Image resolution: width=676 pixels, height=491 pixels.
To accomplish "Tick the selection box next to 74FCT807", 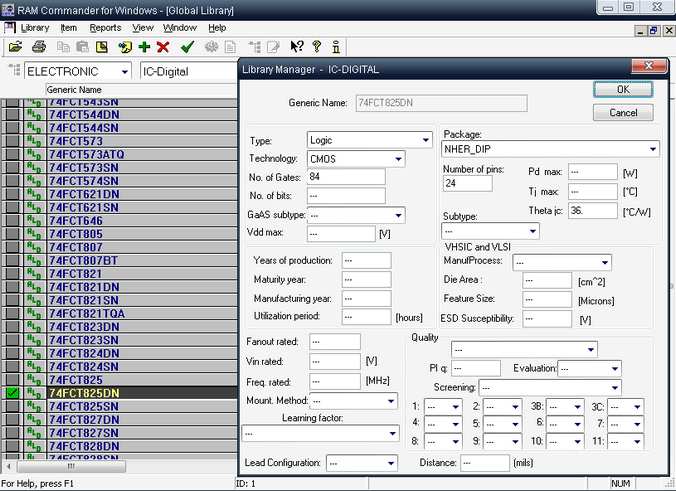I will (12, 247).
